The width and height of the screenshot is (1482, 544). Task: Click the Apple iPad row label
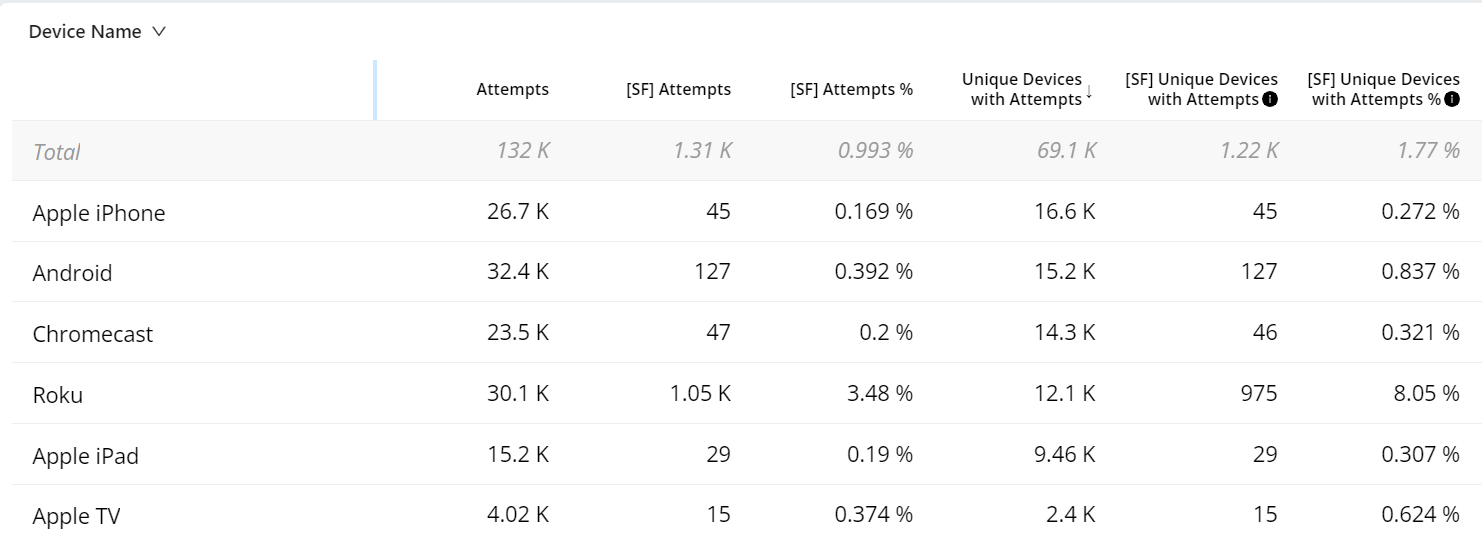[x=86, y=456]
